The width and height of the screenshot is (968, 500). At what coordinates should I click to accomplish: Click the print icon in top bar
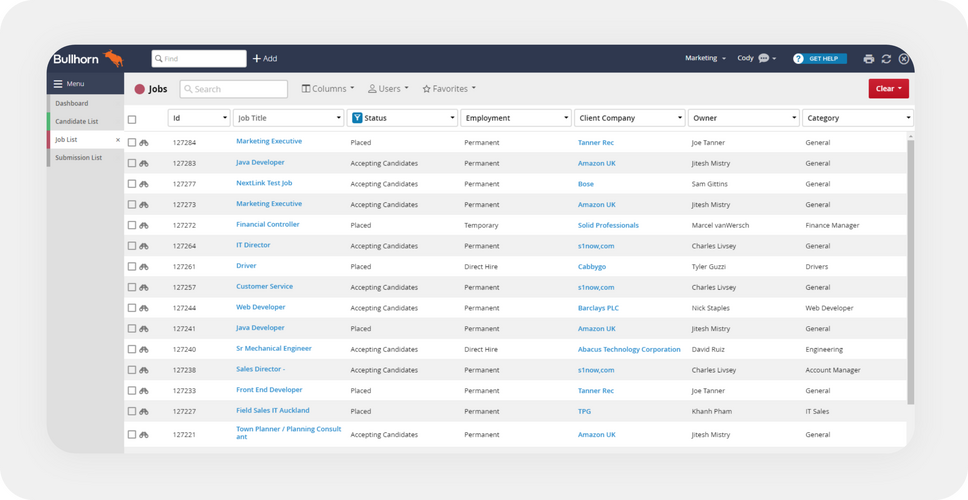point(869,59)
